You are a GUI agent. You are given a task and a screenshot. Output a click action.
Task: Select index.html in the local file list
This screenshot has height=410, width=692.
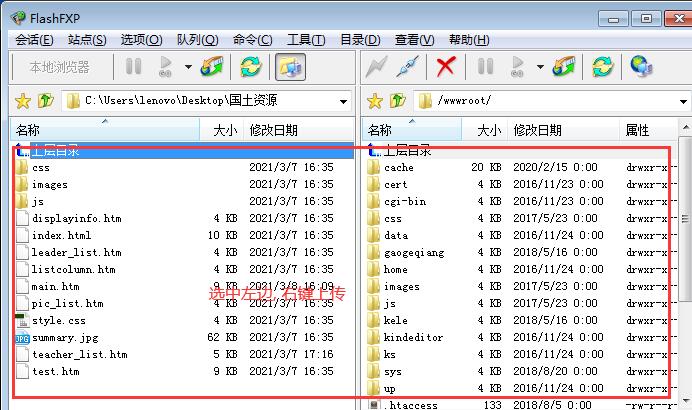coord(60,235)
